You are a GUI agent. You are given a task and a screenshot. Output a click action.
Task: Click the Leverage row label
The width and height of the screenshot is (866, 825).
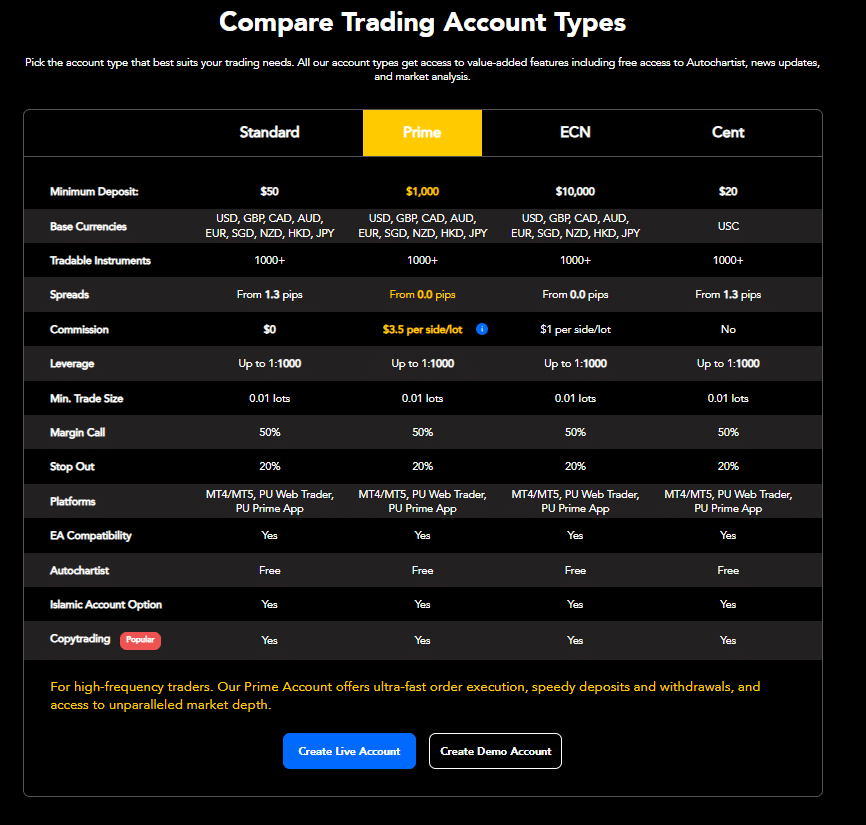tap(72, 364)
